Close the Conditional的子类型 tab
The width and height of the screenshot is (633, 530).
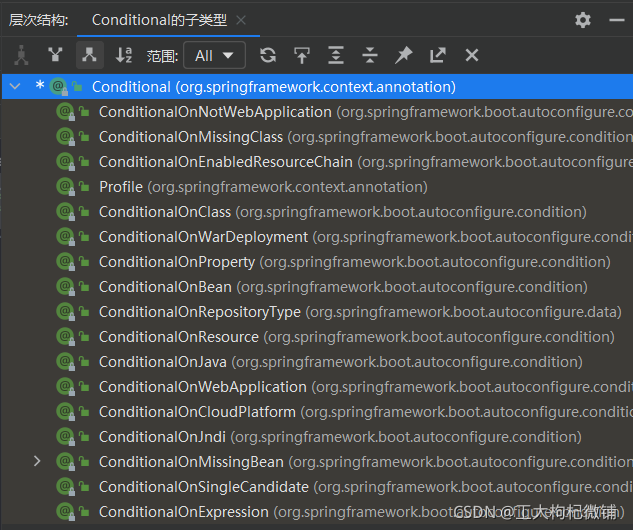point(241,20)
